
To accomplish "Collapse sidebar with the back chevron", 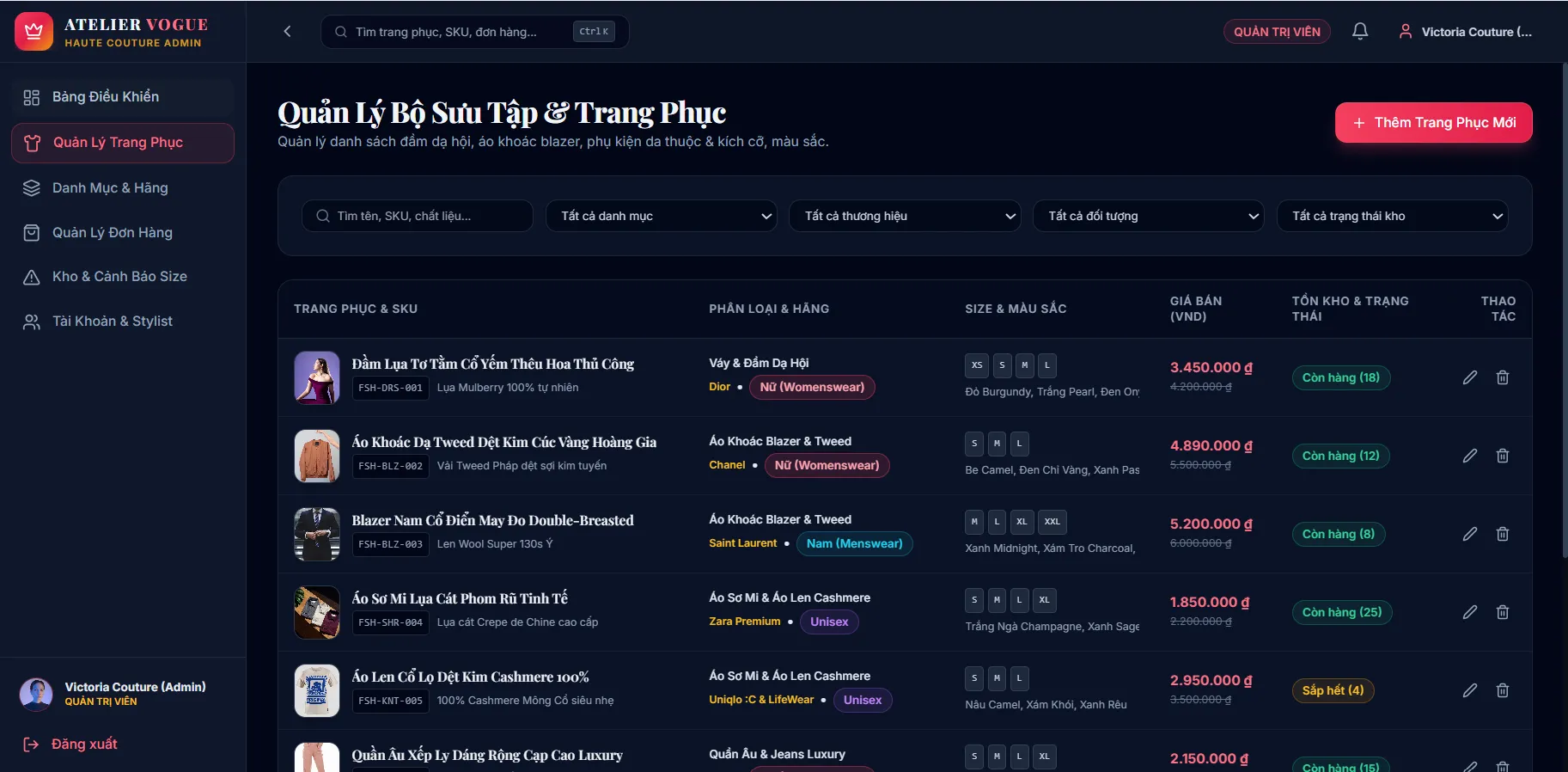I will point(287,32).
